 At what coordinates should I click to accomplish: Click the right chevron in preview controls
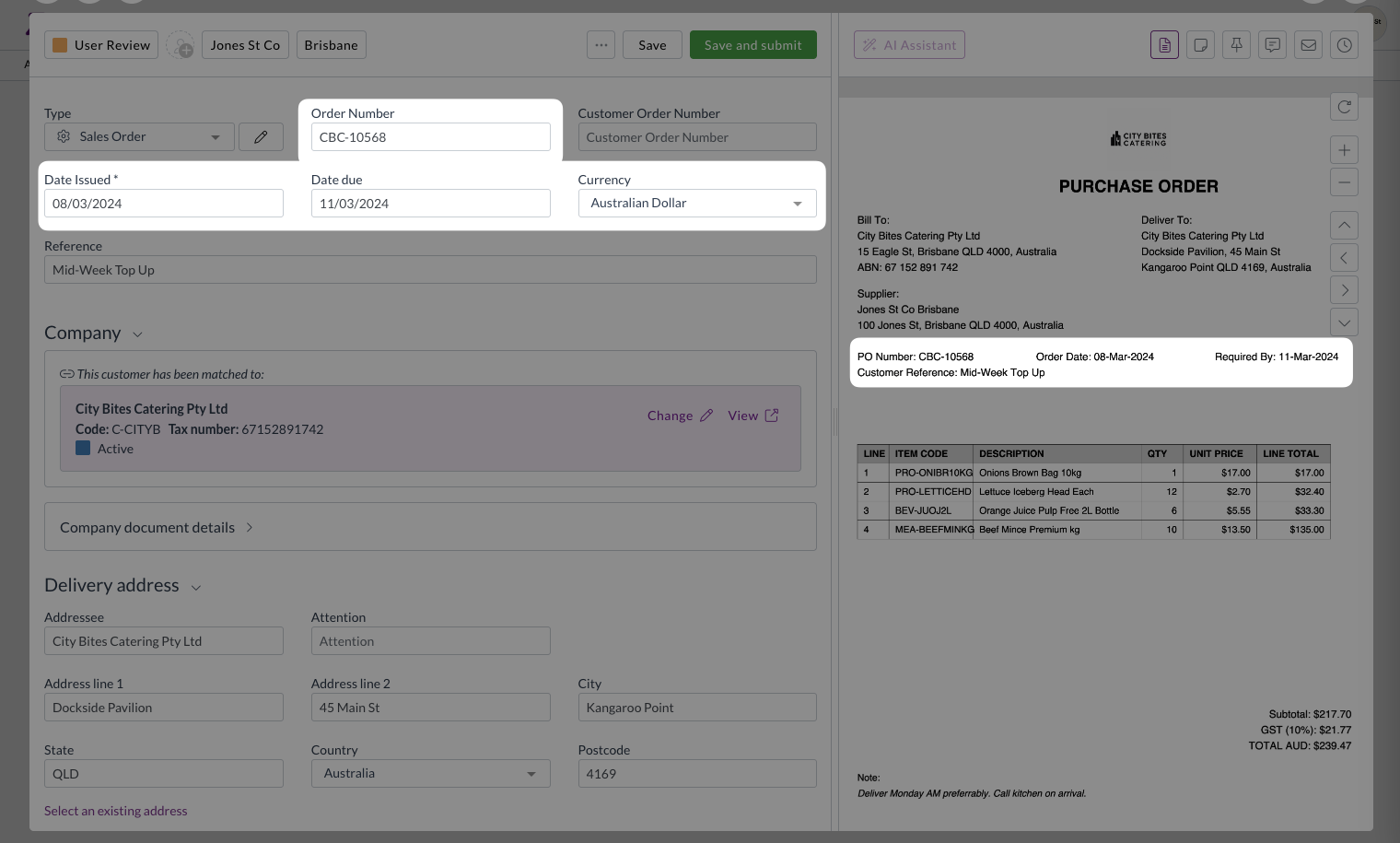coord(1344,290)
